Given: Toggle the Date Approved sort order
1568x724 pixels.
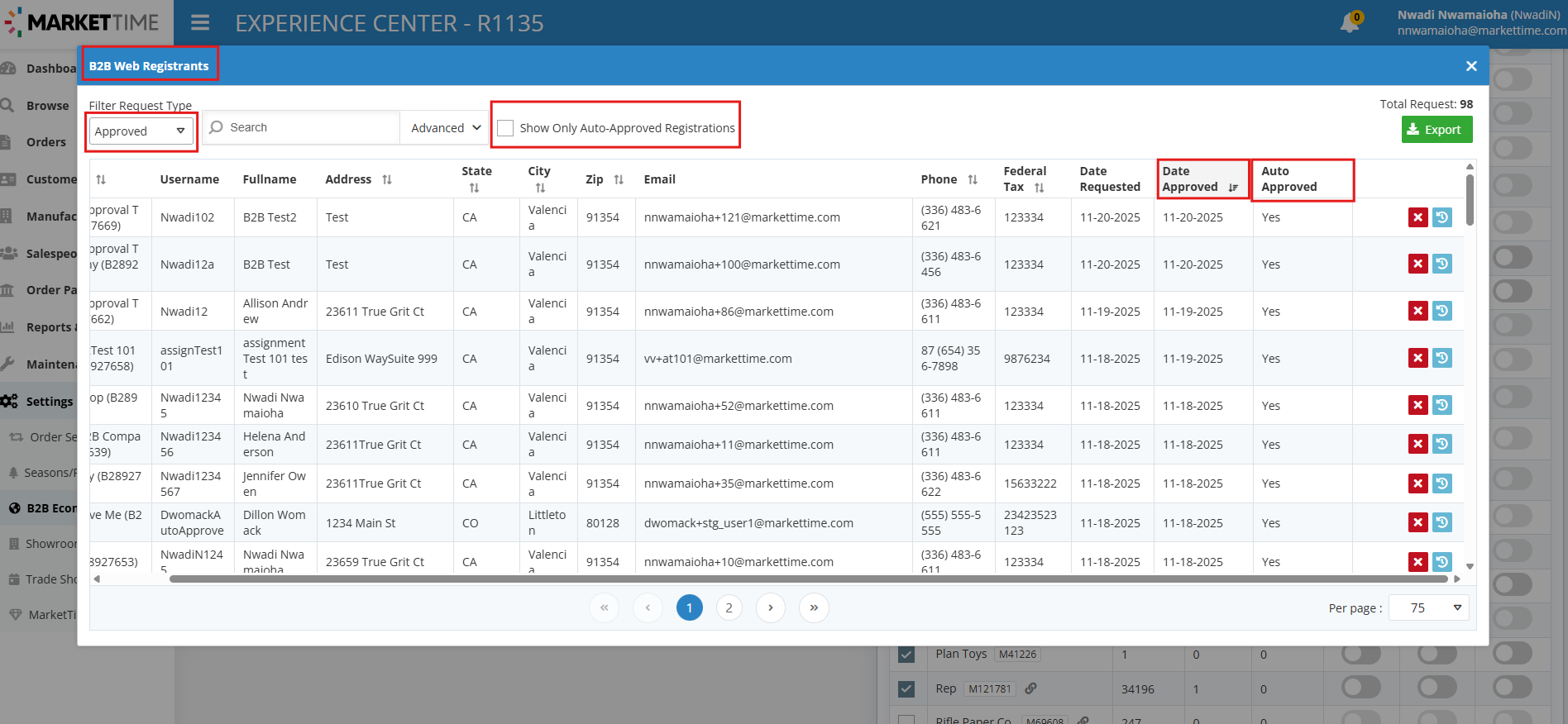Looking at the screenshot, I should (x=1233, y=188).
